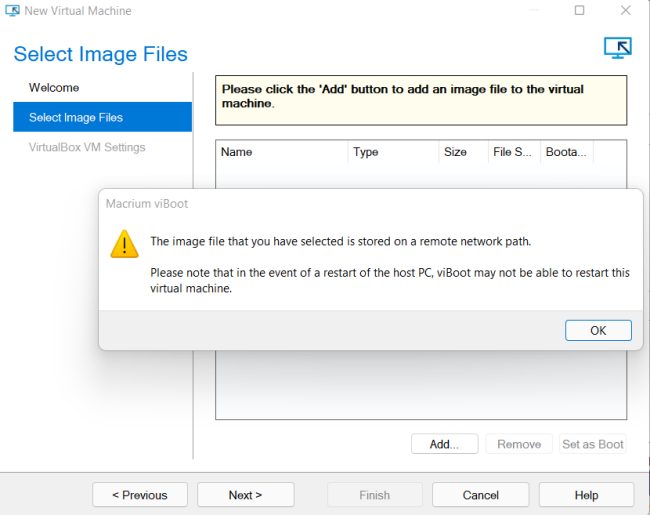Screen dimensions: 650x515
Task: Go back with the Previous button
Action: point(139,495)
